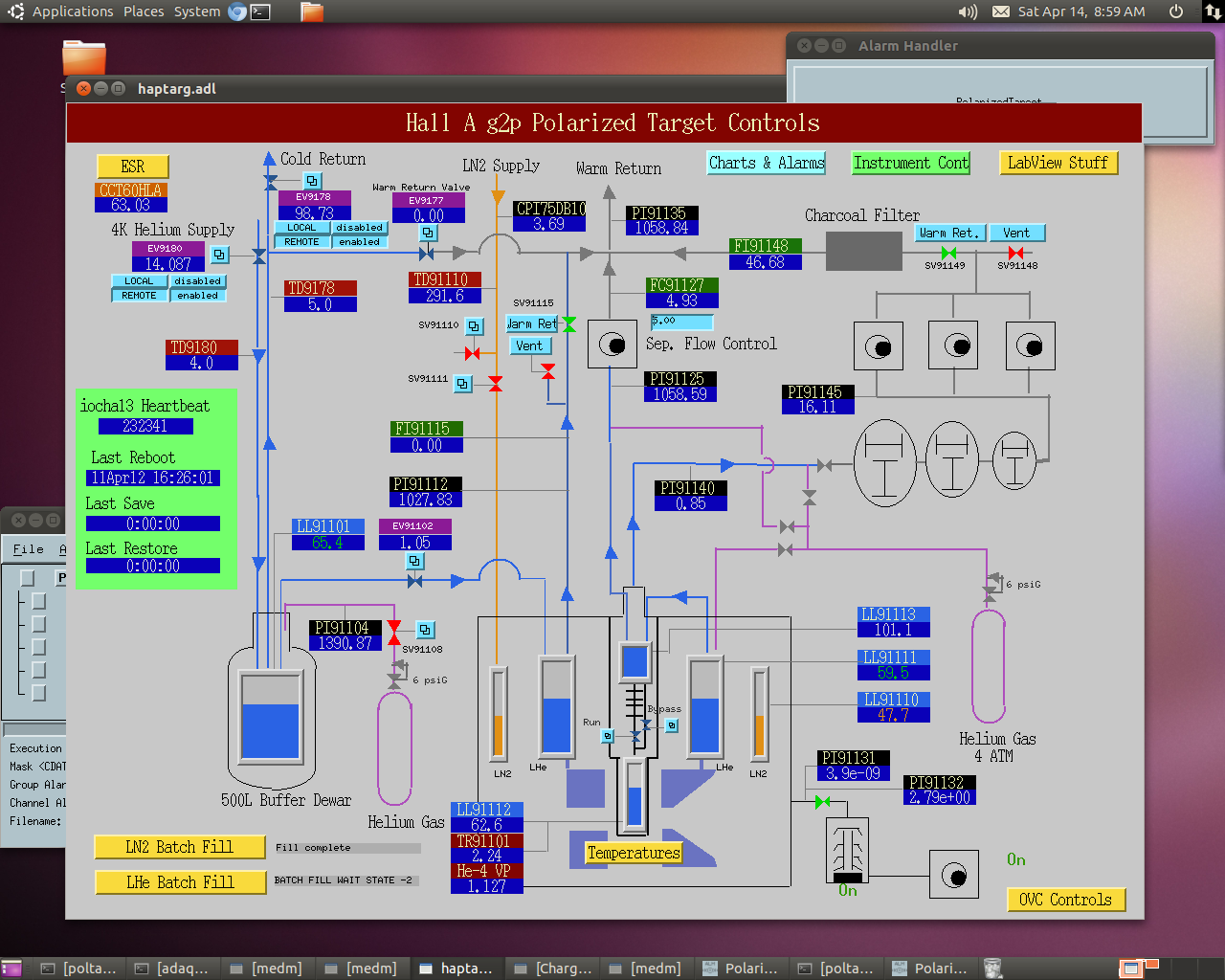The image size is (1225, 980).
Task: Select enabled for EV9180
Action: coord(197,296)
